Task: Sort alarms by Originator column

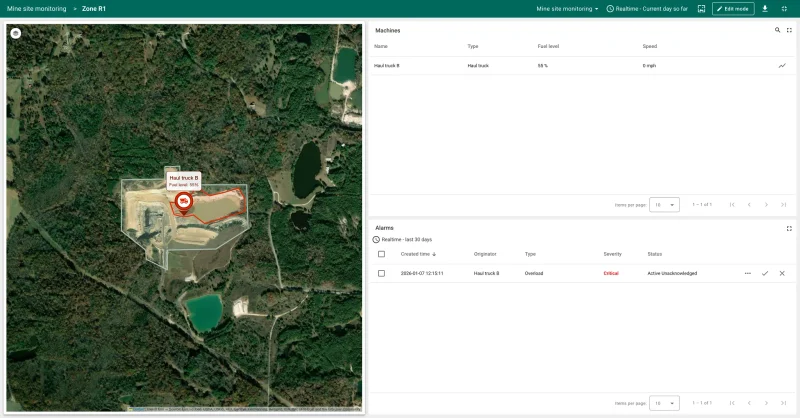Action: tap(485, 254)
